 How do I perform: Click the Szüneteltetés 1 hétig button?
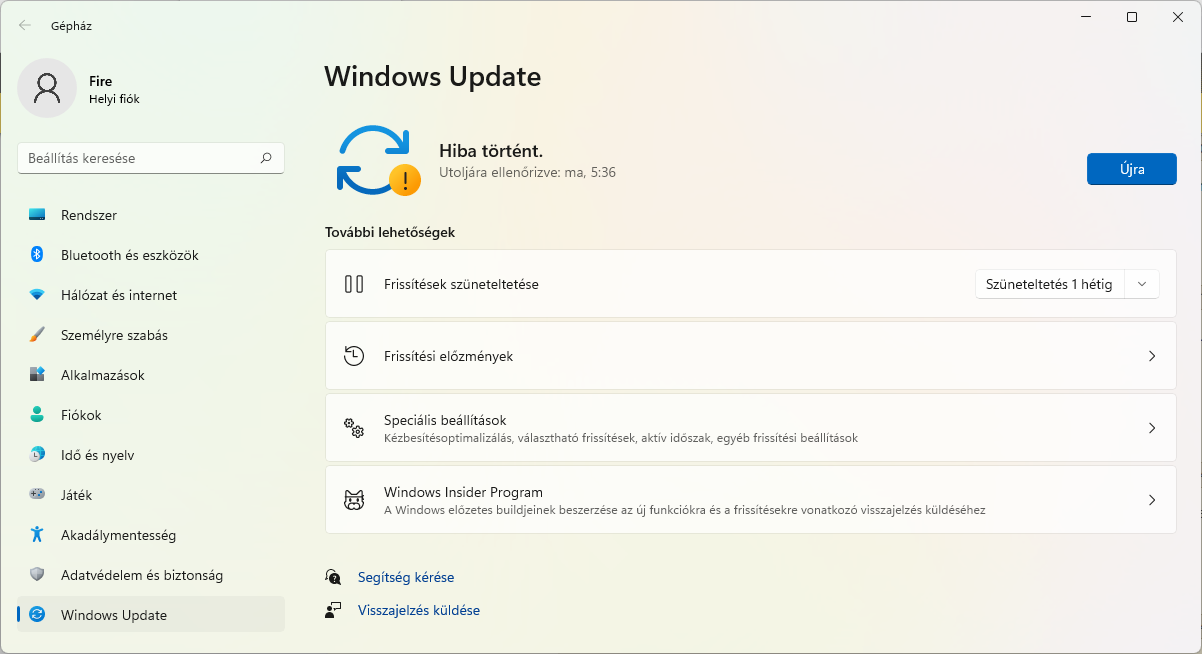click(x=1049, y=284)
